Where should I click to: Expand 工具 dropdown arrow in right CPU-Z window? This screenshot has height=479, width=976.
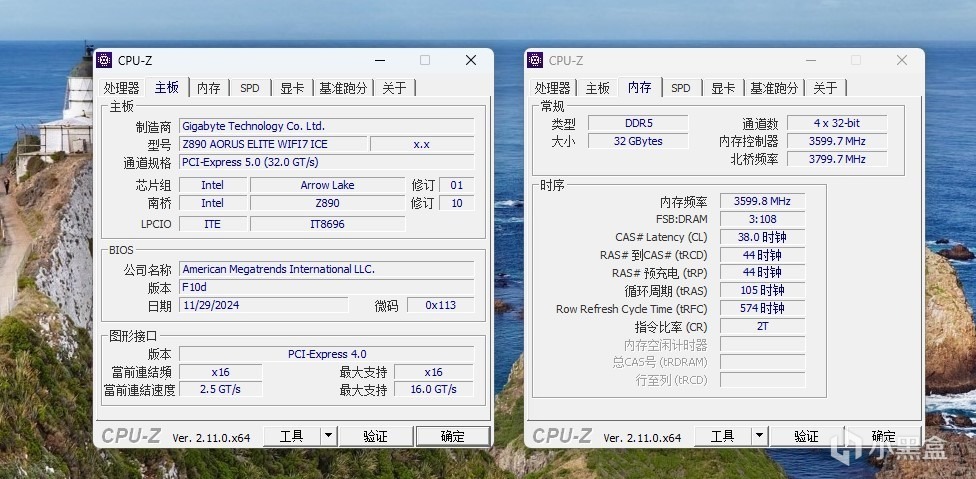point(759,437)
